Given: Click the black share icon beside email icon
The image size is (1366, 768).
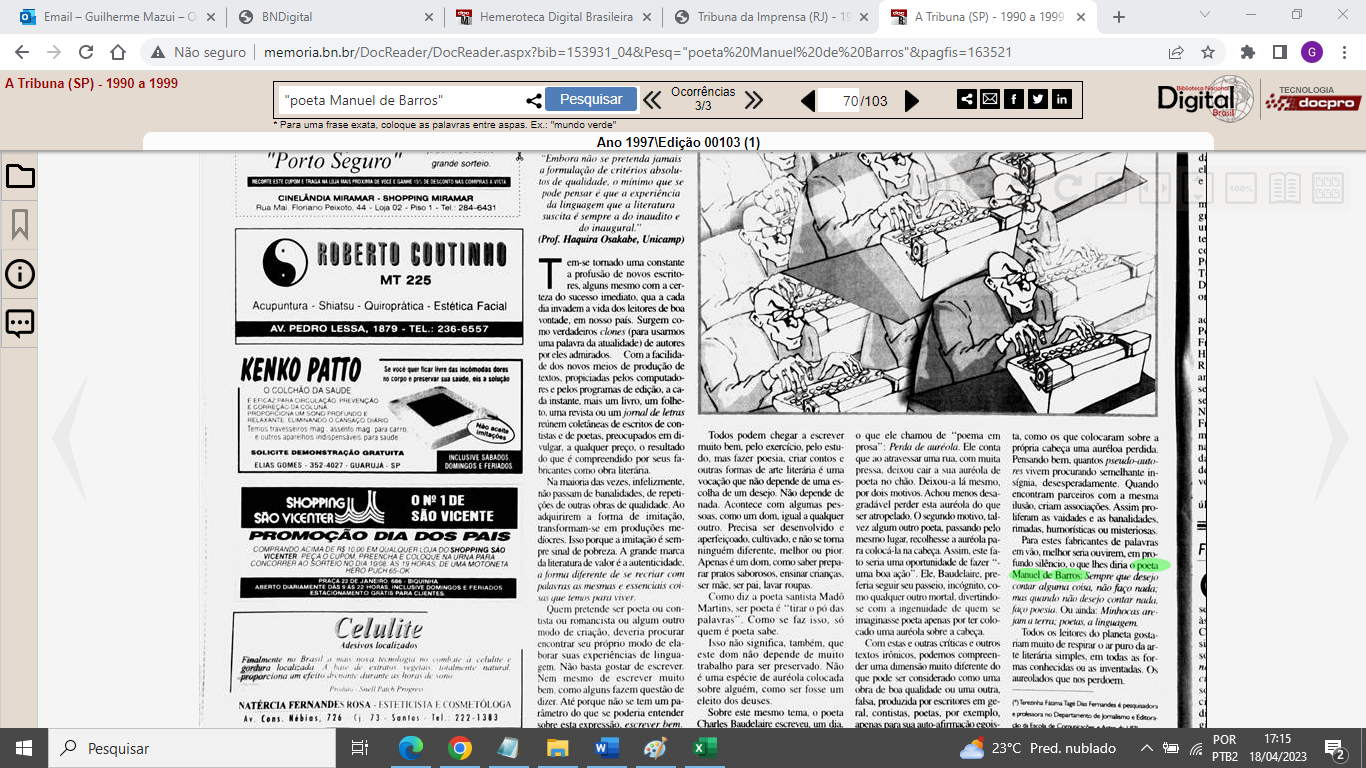Looking at the screenshot, I should 966,99.
